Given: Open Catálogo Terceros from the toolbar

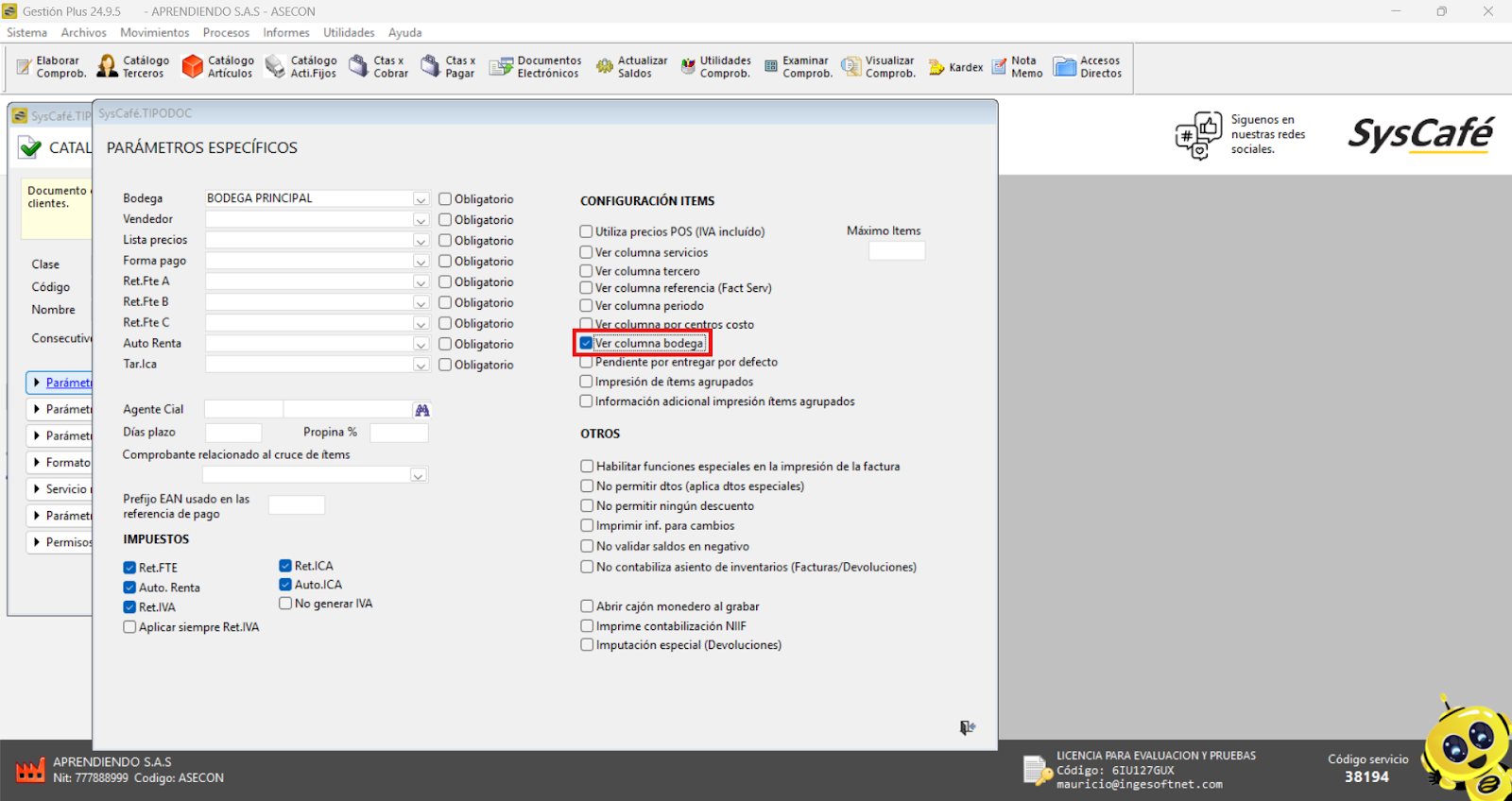Looking at the screenshot, I should [133, 66].
